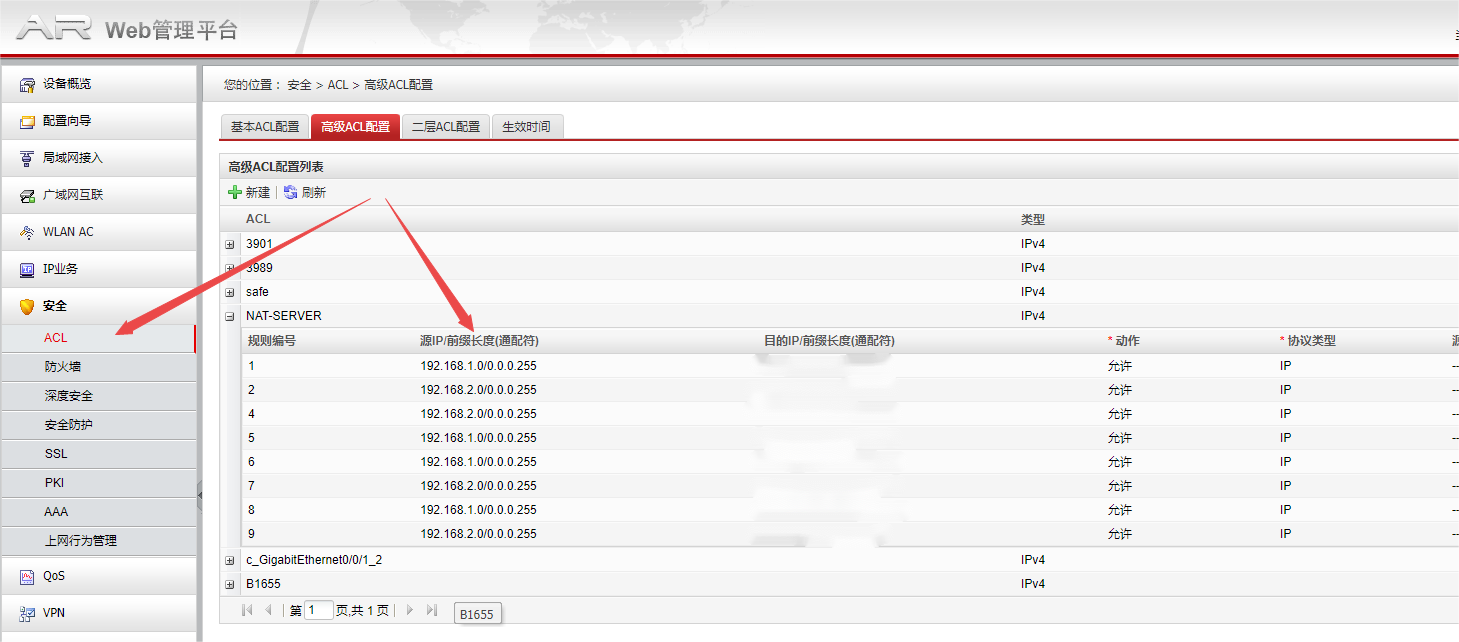Expand the 3901 ACL row

pyautogui.click(x=230, y=244)
